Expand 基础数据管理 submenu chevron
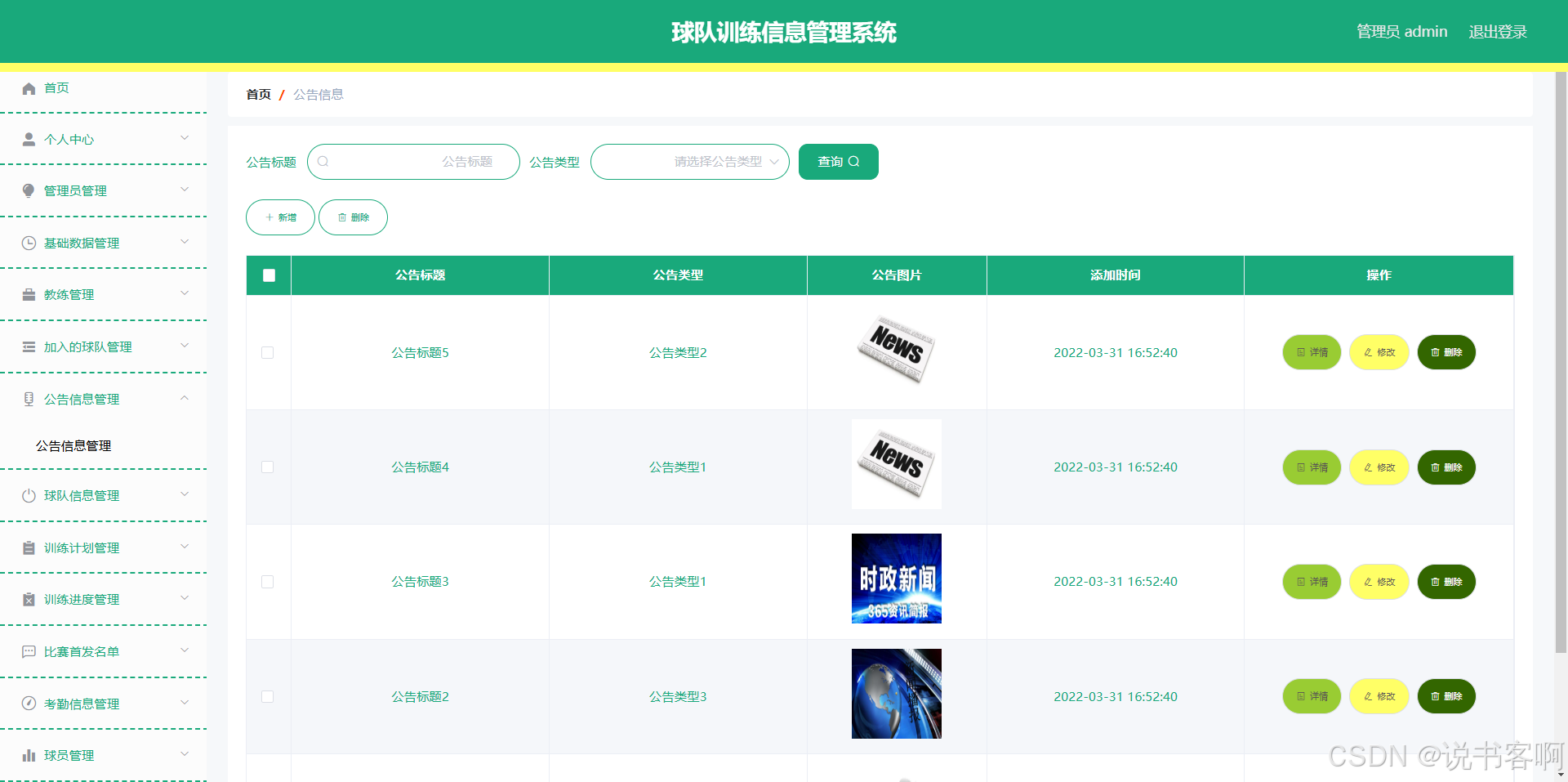Image resolution: width=1568 pixels, height=782 pixels. point(185,242)
